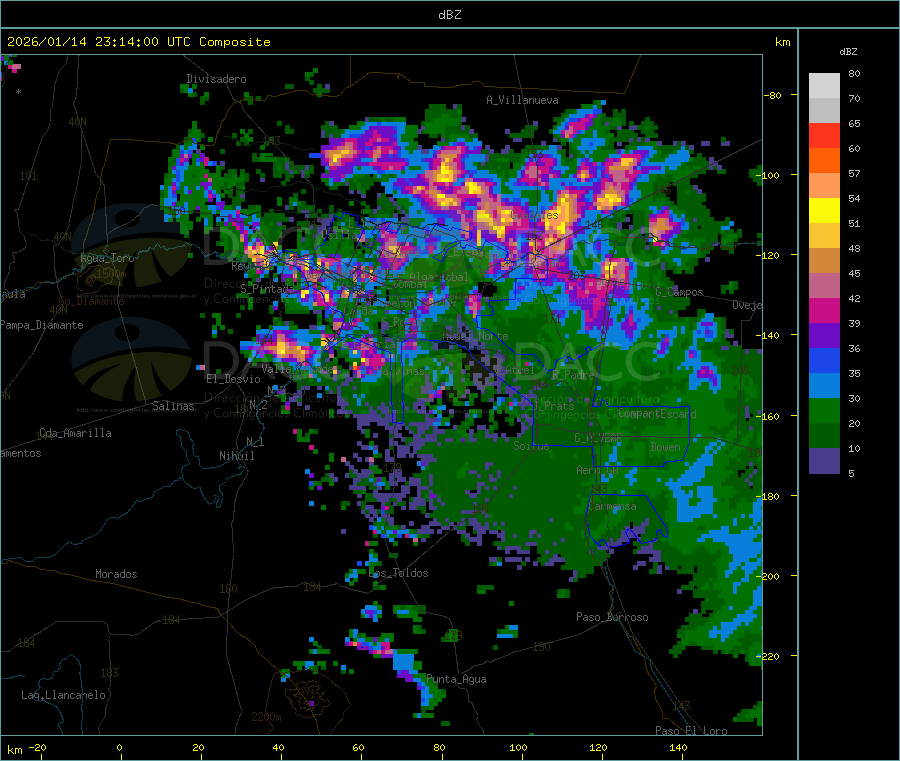The height and width of the screenshot is (761, 900).
Task: Pick the light grey 70-80 dBZ legend band
Action: tap(824, 86)
